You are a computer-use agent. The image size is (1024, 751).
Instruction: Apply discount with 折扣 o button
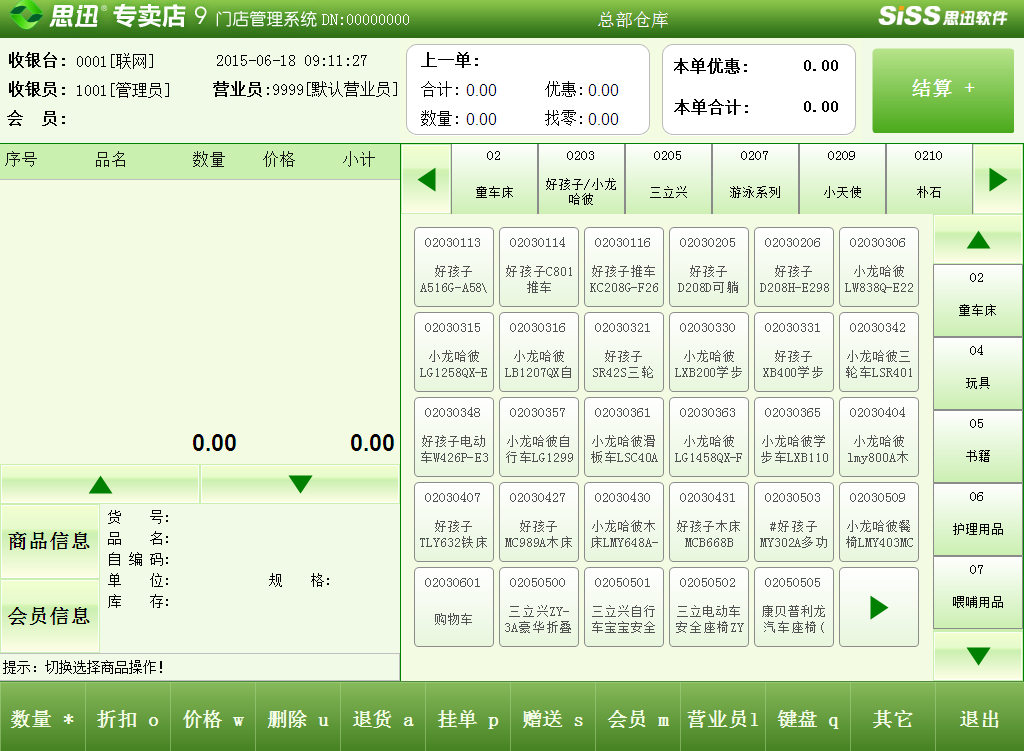pos(128,719)
